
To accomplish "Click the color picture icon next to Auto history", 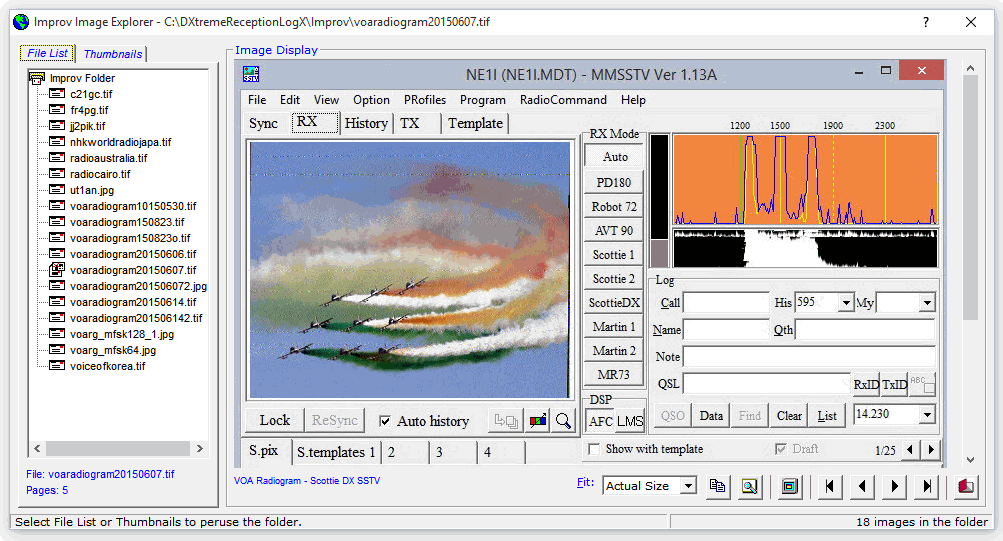I will 539,421.
